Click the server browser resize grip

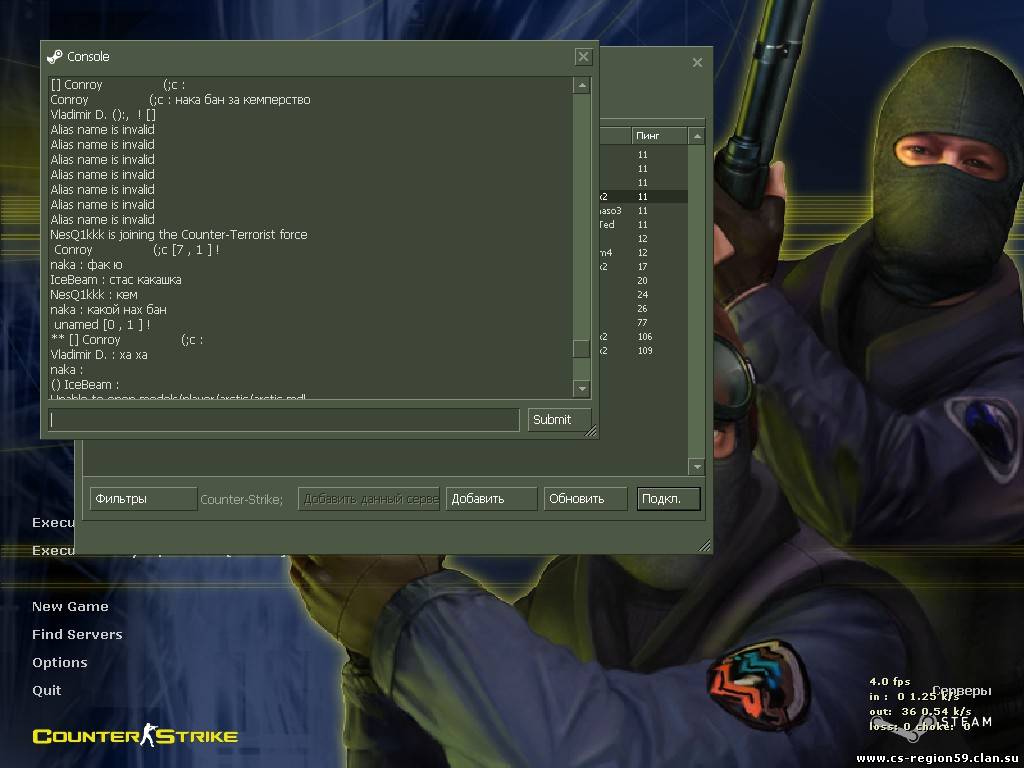[704, 545]
